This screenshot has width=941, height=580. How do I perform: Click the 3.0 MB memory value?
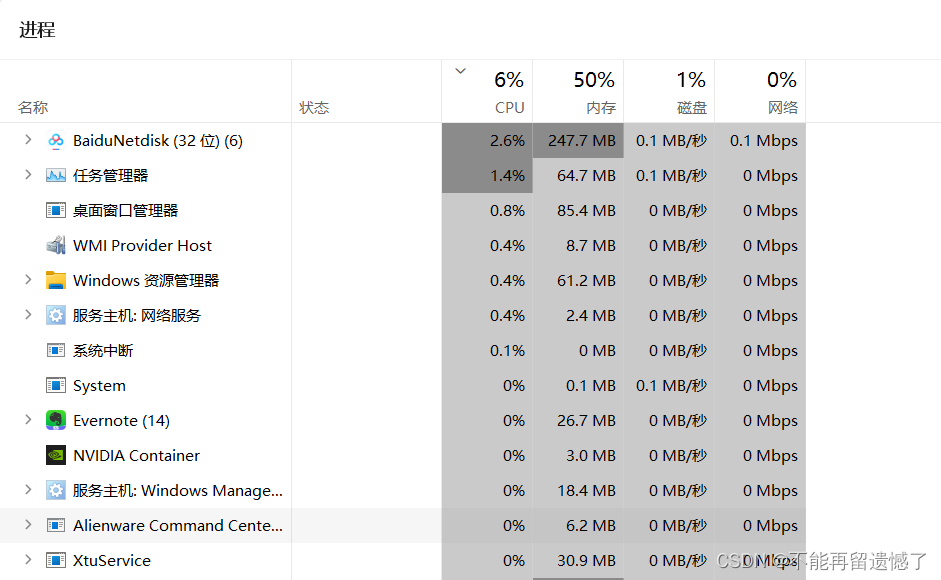point(591,455)
